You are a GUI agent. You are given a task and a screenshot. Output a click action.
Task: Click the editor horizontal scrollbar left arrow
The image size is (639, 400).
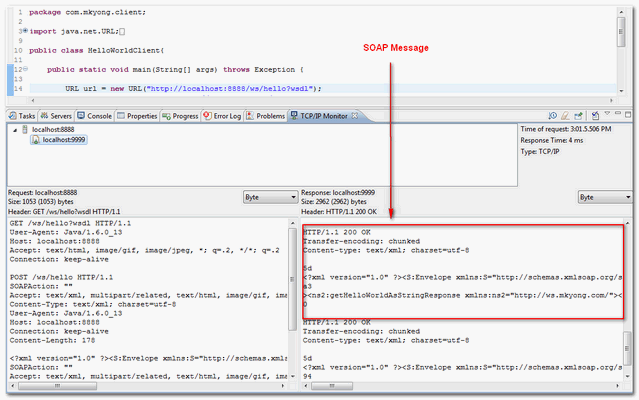pyautogui.click(x=33, y=100)
